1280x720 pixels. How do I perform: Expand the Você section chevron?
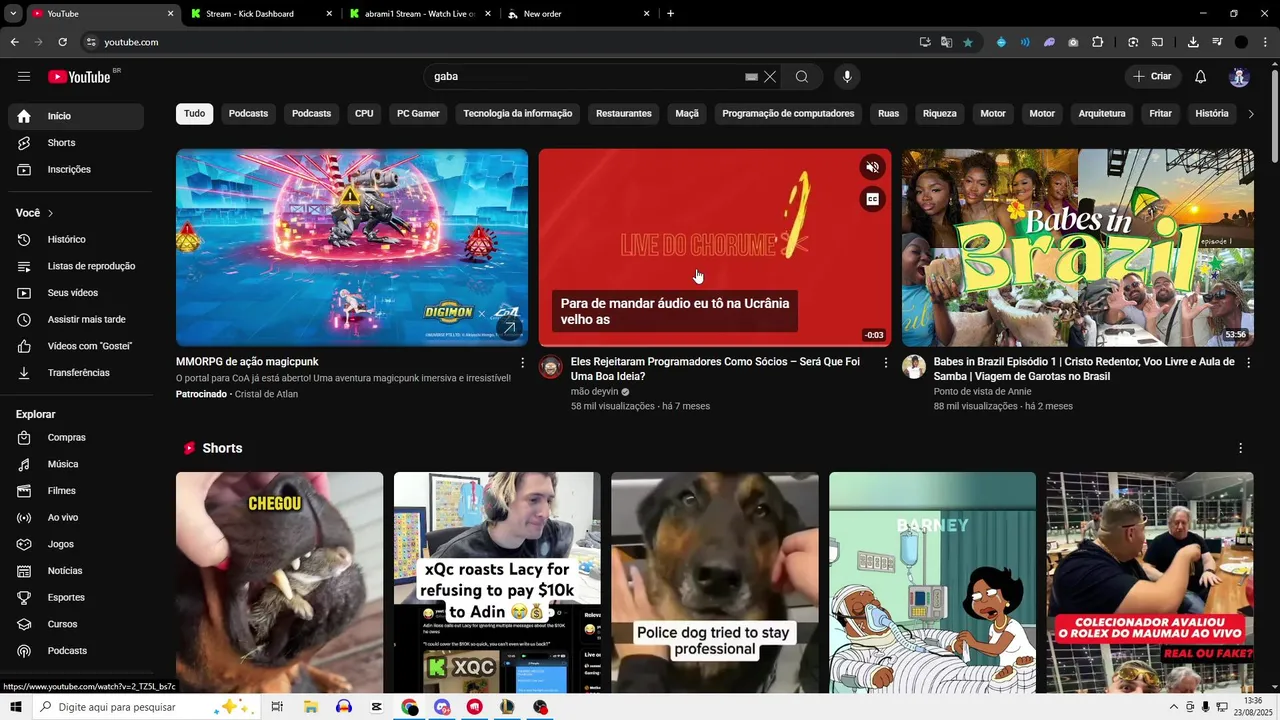click(50, 213)
